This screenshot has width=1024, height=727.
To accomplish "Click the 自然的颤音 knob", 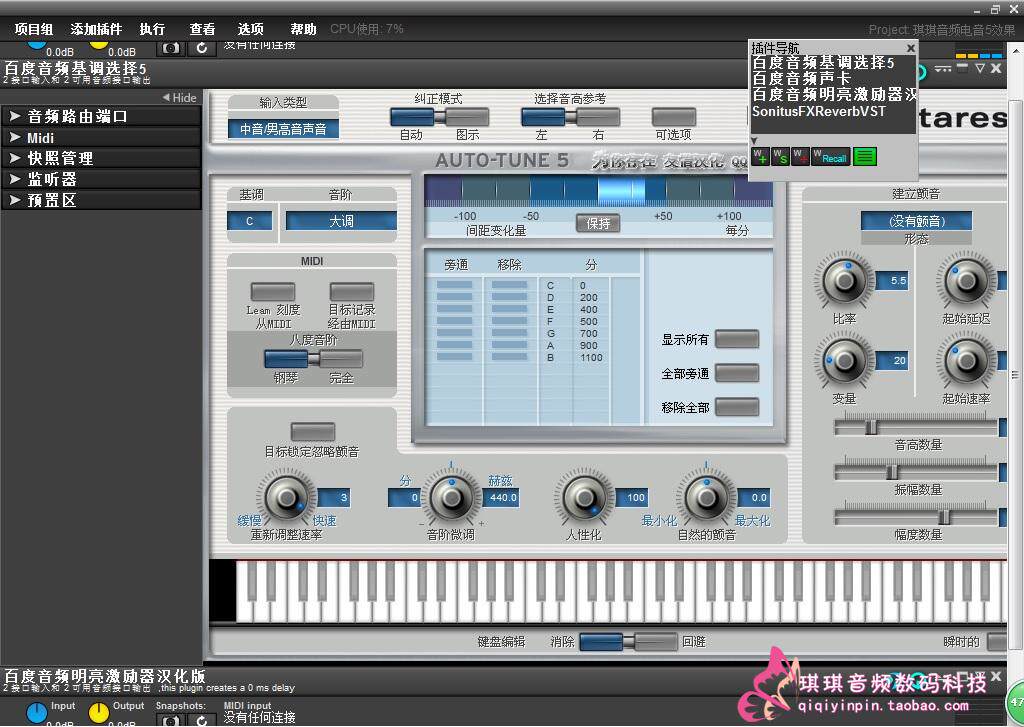I will (706, 498).
